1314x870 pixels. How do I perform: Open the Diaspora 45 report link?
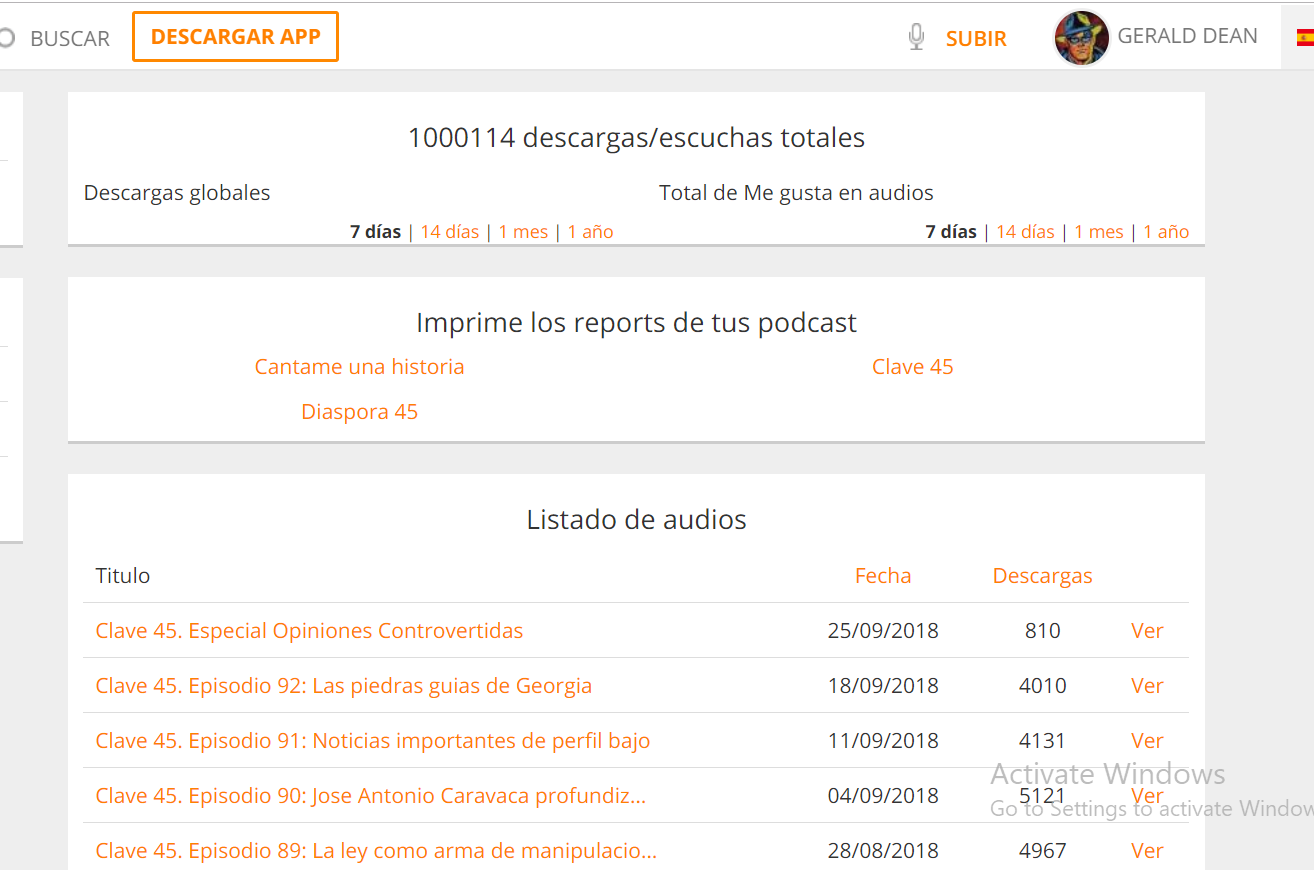(x=359, y=412)
